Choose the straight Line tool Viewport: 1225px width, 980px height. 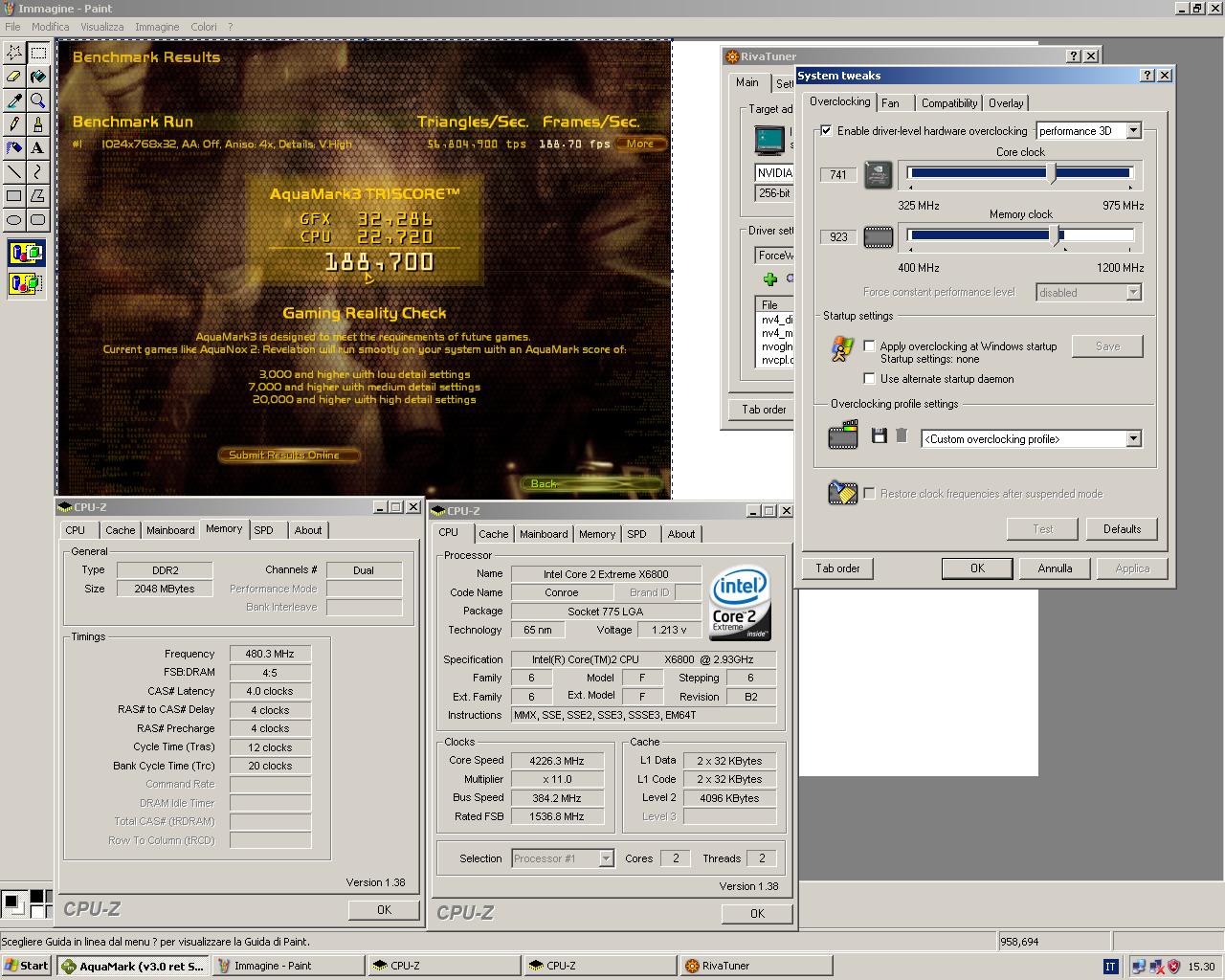pos(14,172)
